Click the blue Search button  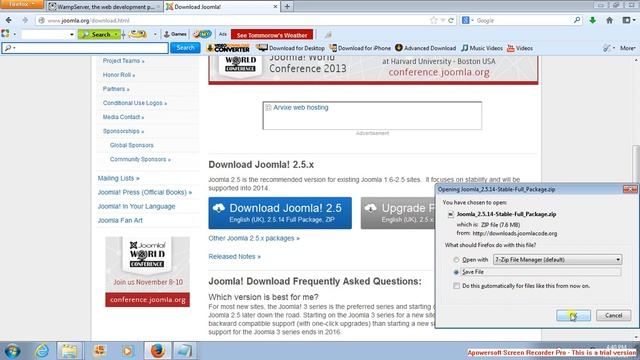185,48
